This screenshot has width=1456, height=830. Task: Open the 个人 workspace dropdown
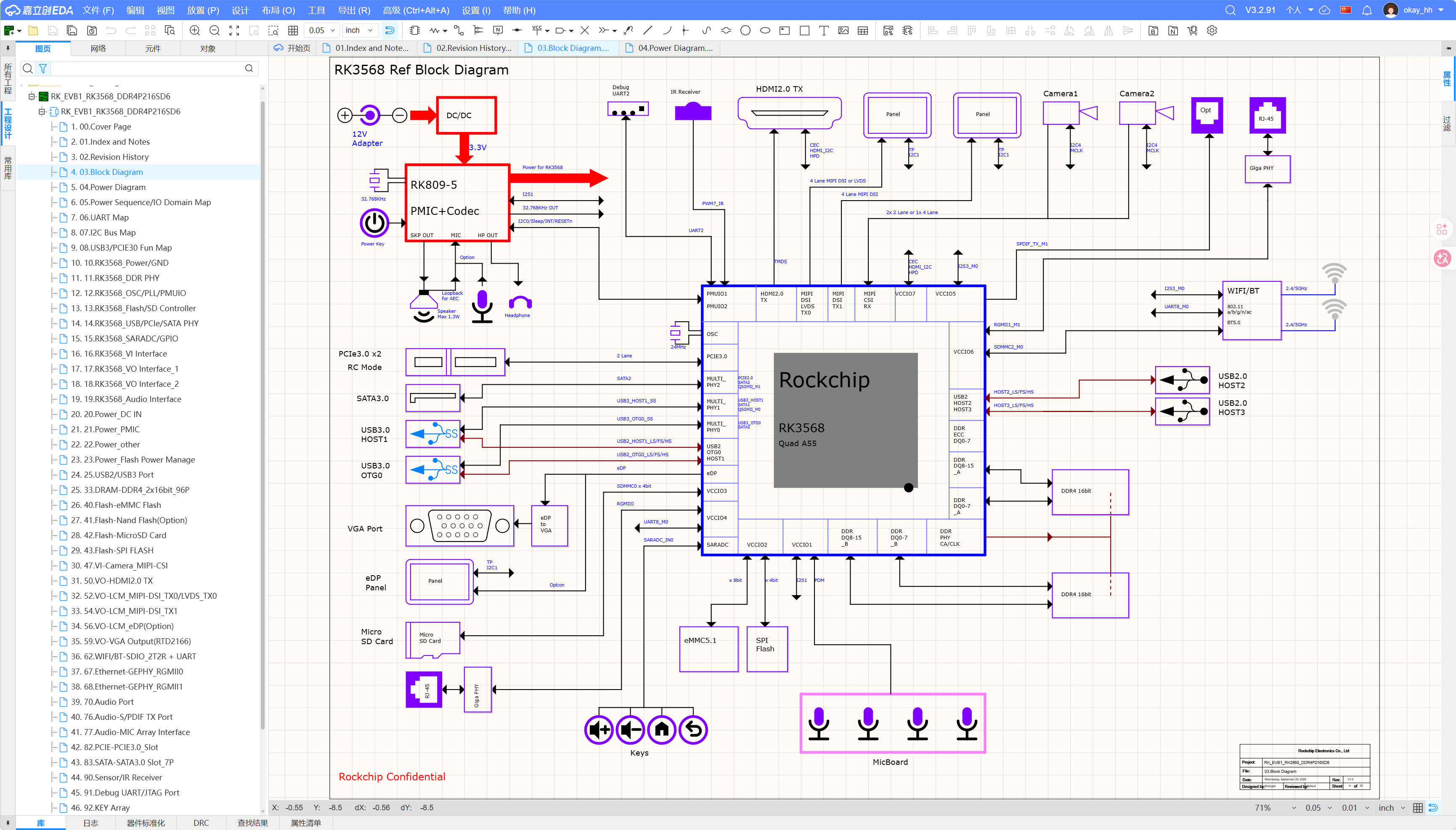click(x=1300, y=10)
